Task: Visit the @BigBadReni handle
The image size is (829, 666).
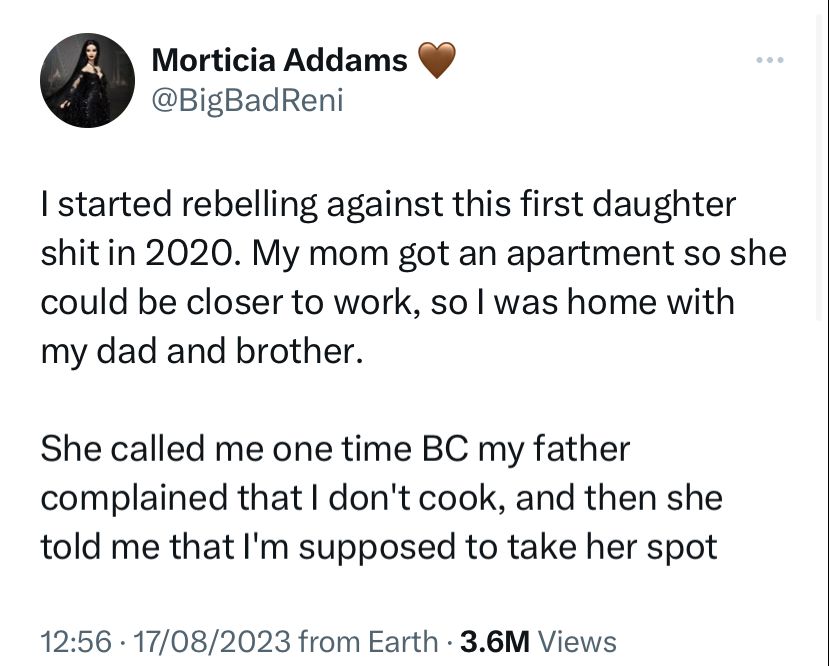Action: (x=247, y=100)
